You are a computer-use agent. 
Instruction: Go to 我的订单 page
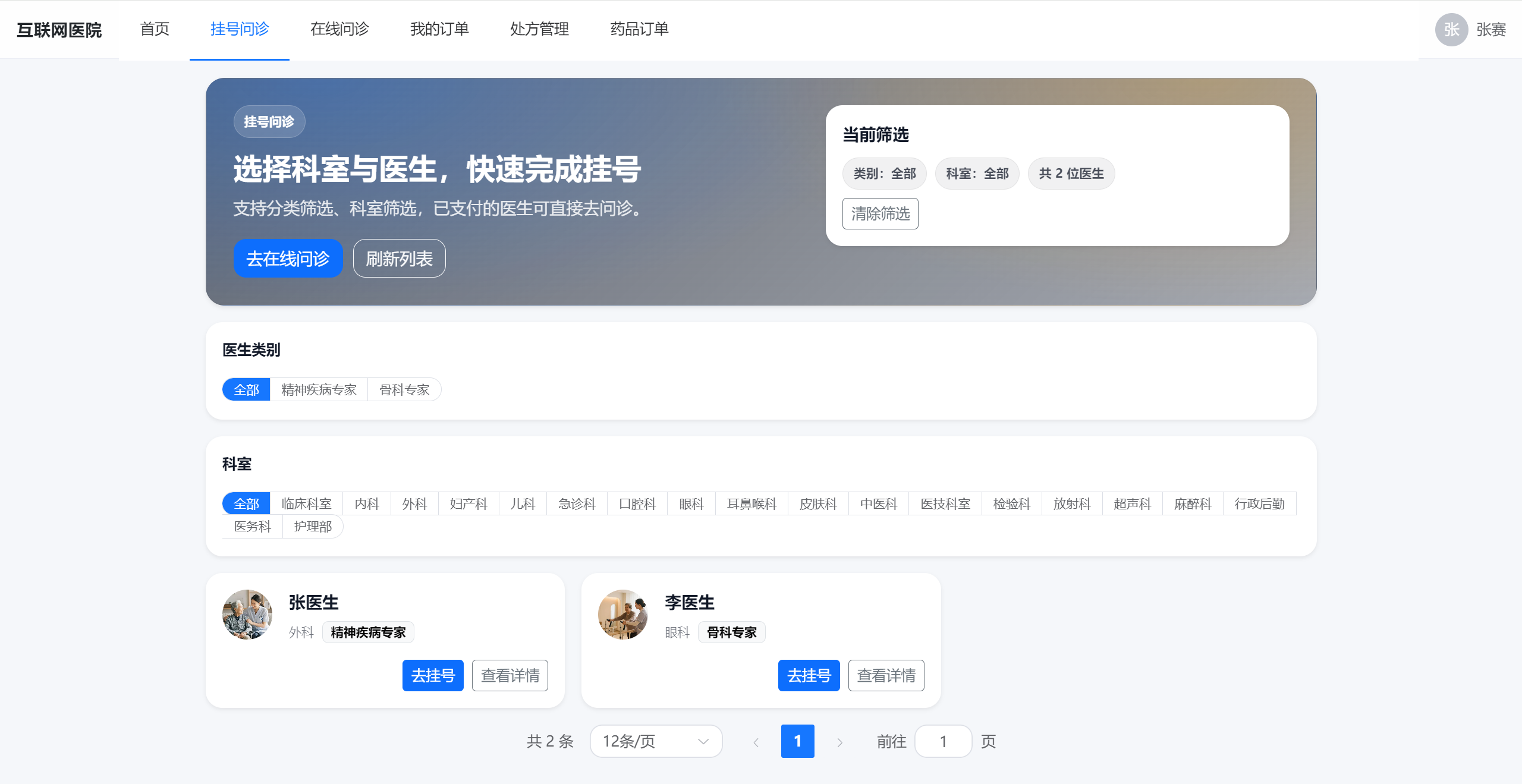click(439, 29)
